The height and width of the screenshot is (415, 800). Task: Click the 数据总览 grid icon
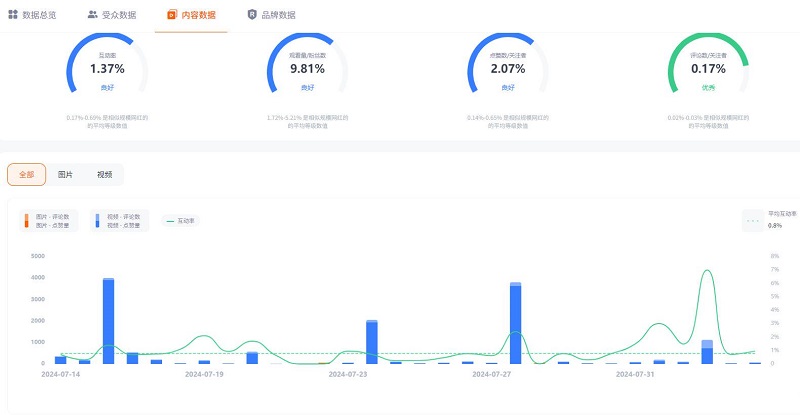tap(13, 15)
